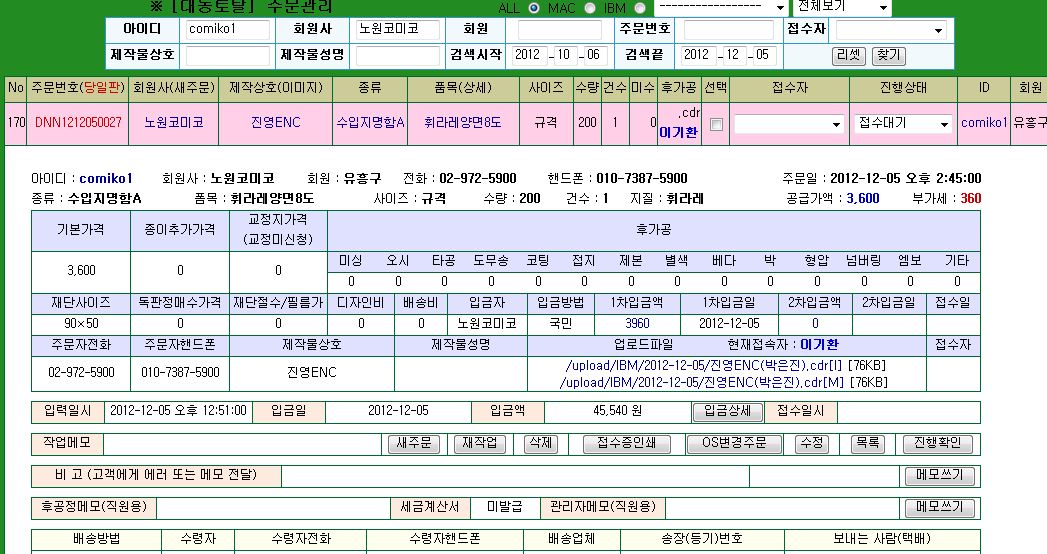Open order number DNN1212050027 link
Image resolution: width=1047 pixels, height=554 pixels.
point(78,123)
